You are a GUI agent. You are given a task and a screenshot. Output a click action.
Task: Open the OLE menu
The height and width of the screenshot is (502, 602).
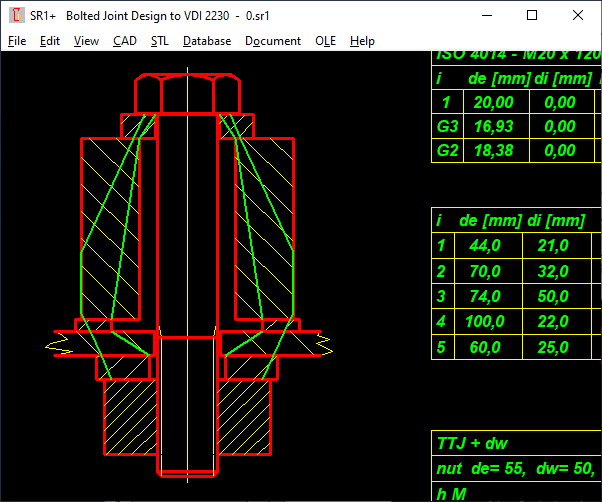325,41
